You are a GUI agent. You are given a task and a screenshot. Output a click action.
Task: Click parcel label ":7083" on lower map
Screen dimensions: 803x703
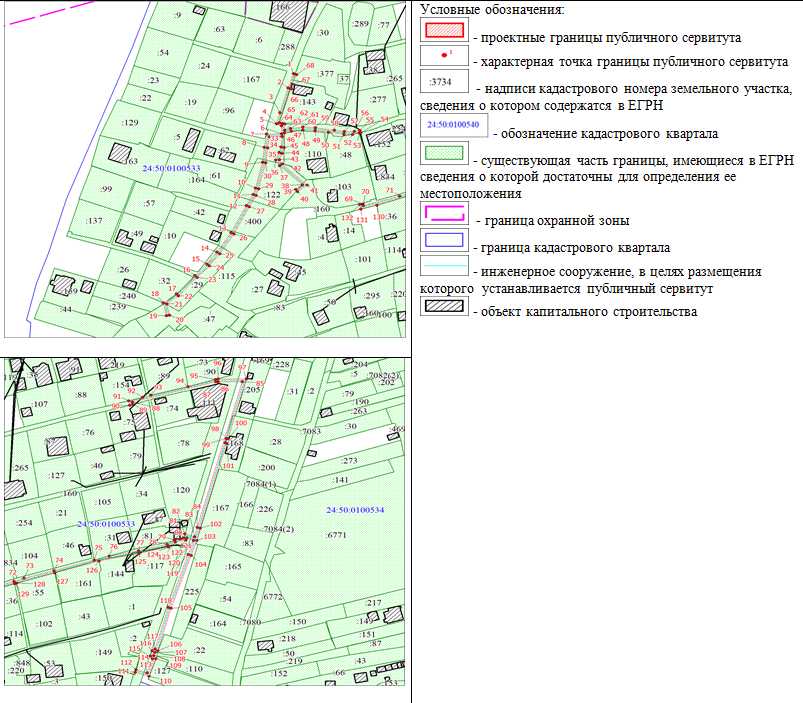pos(309,431)
